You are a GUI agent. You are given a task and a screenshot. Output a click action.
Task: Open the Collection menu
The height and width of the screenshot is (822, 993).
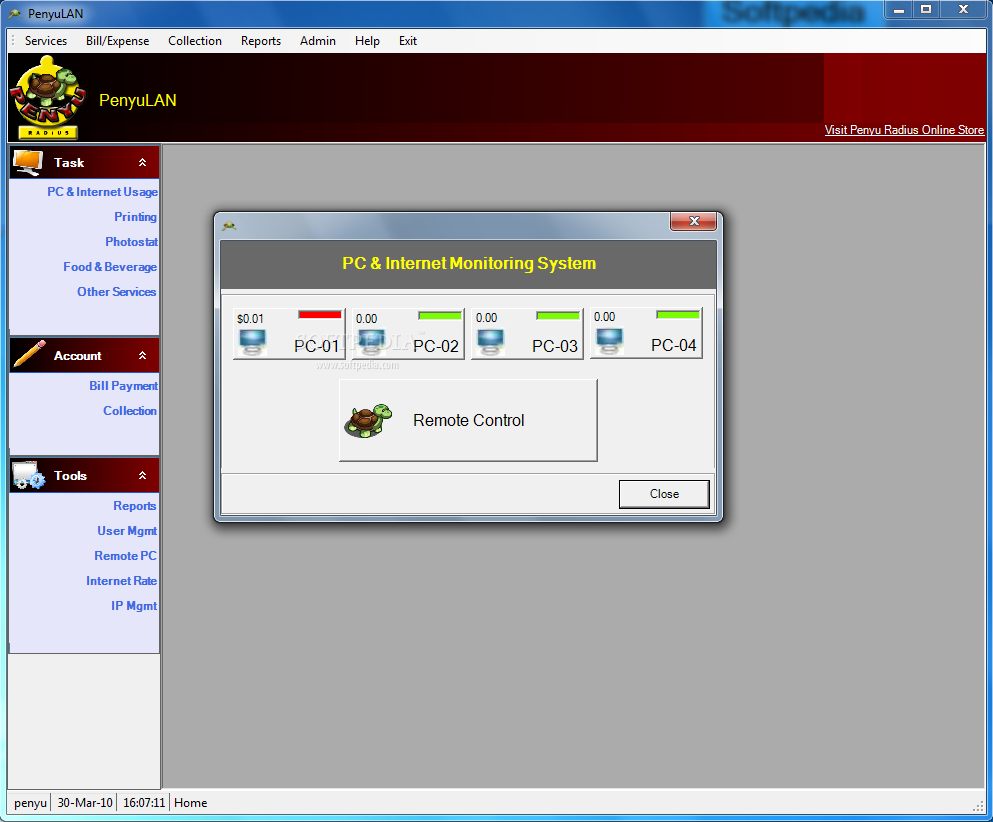point(195,41)
